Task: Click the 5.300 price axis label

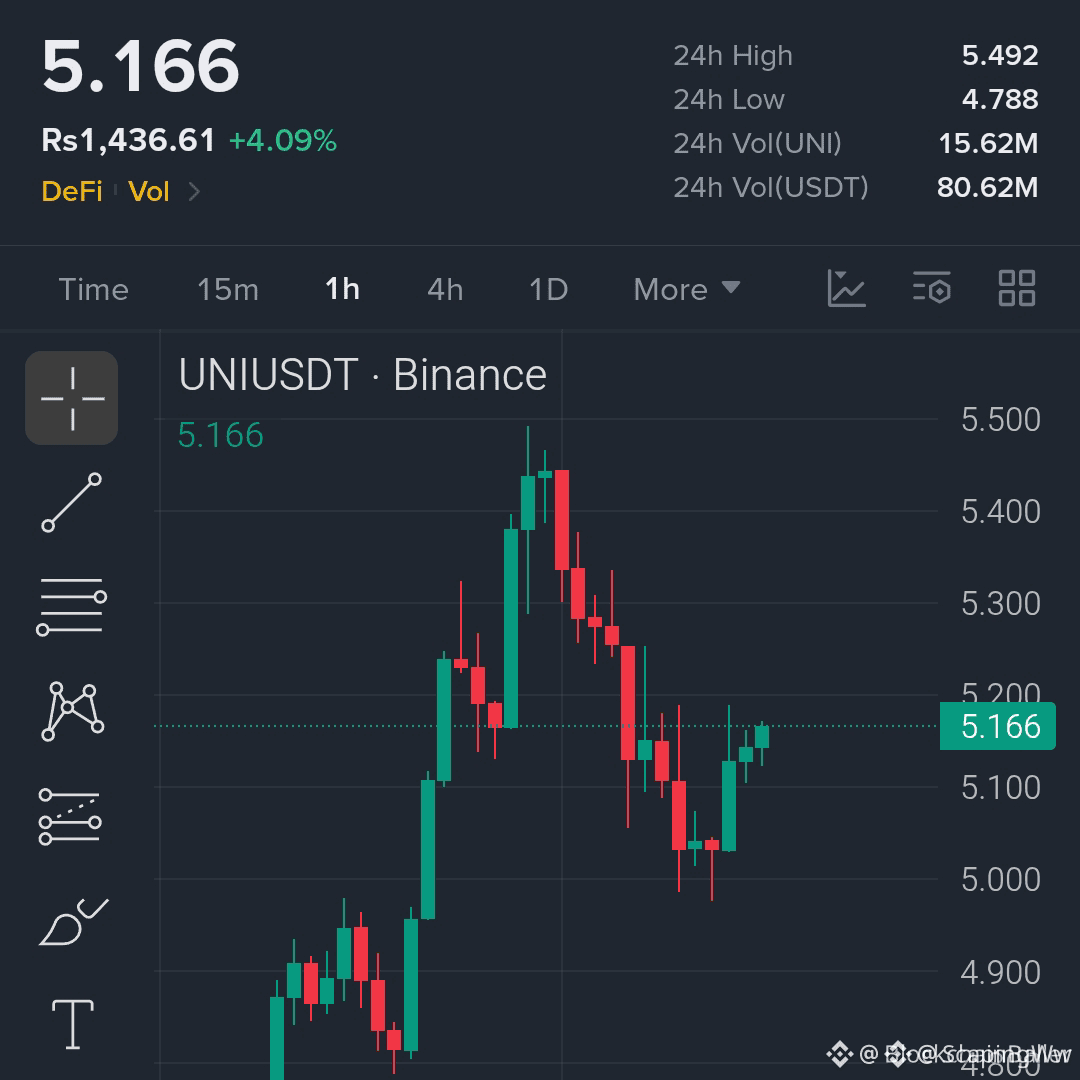Action: click(1001, 604)
